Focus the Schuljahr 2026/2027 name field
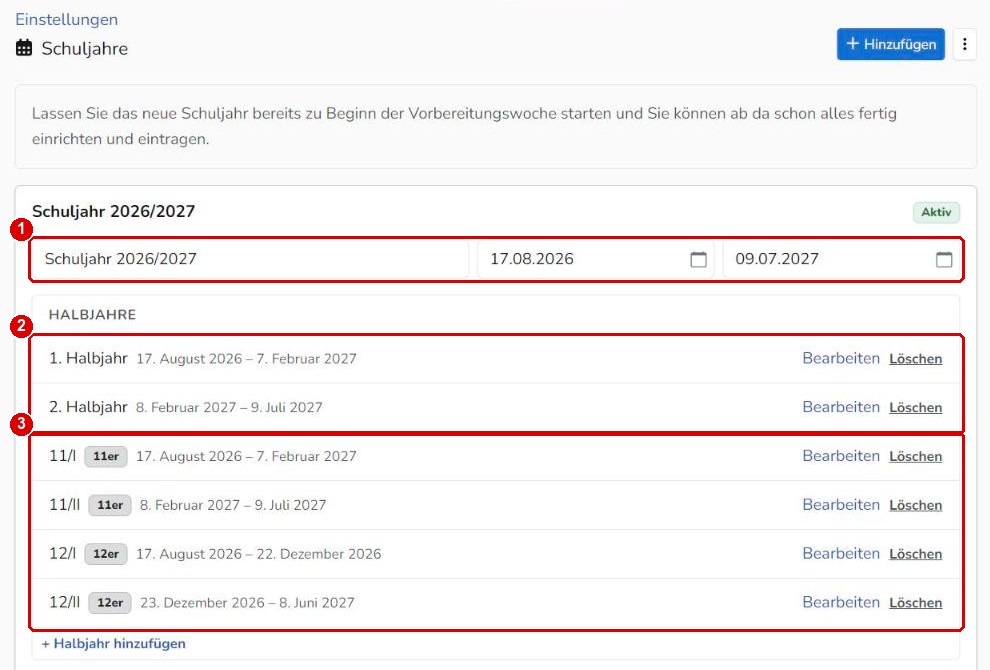Screen dimensions: 990x670 pos(250,259)
